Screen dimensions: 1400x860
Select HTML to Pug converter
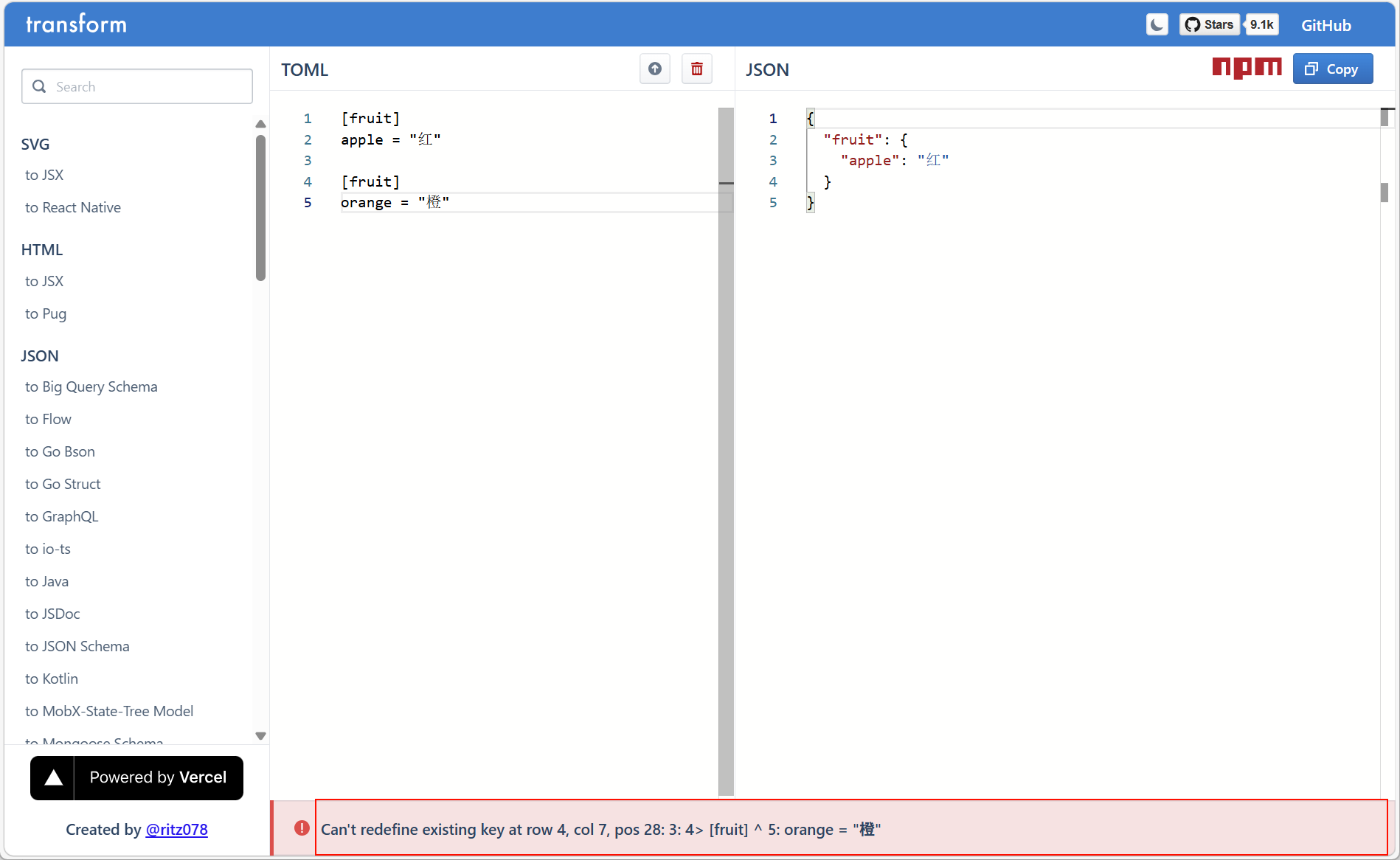coord(46,314)
